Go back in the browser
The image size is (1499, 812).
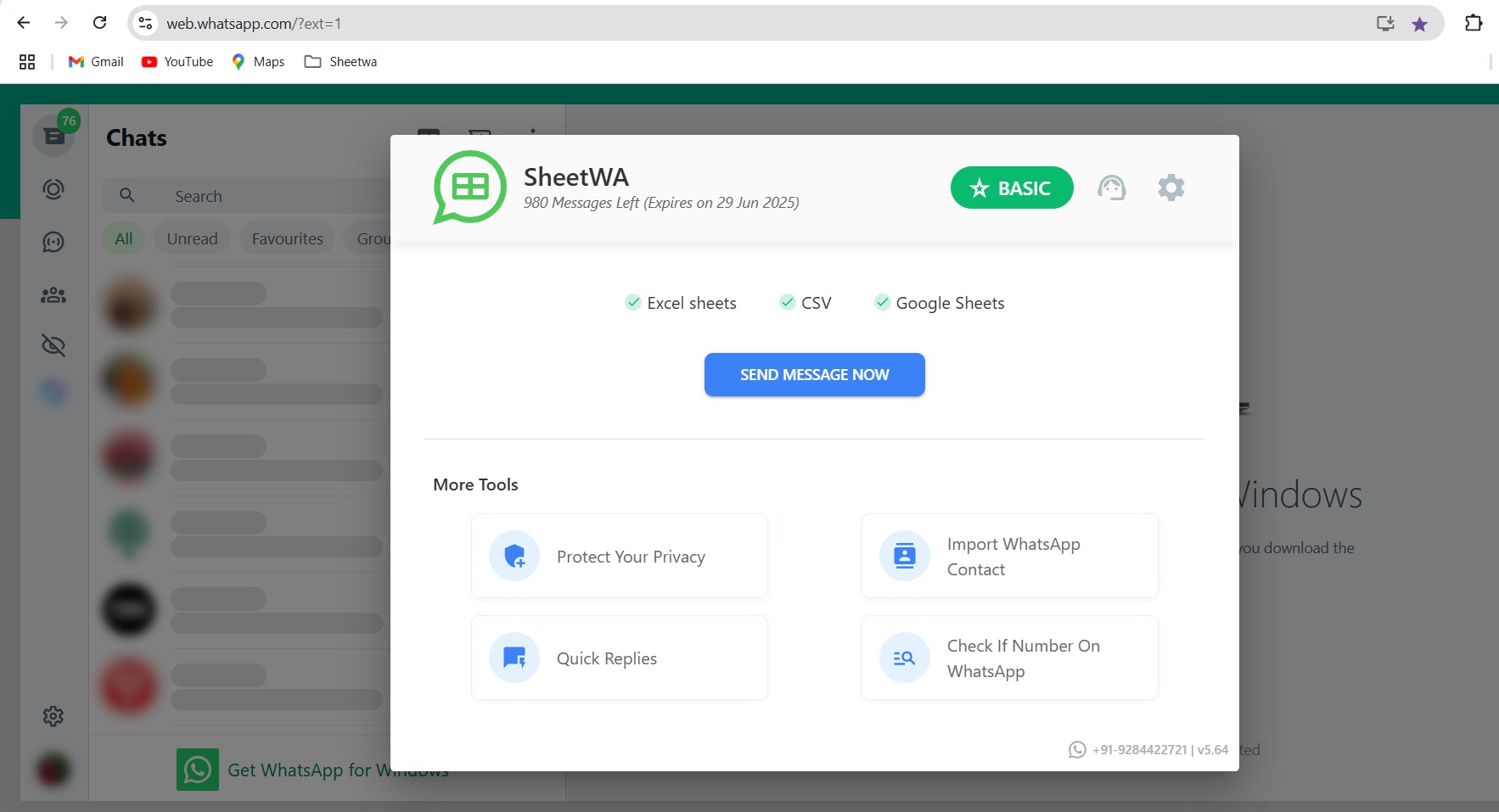point(24,23)
